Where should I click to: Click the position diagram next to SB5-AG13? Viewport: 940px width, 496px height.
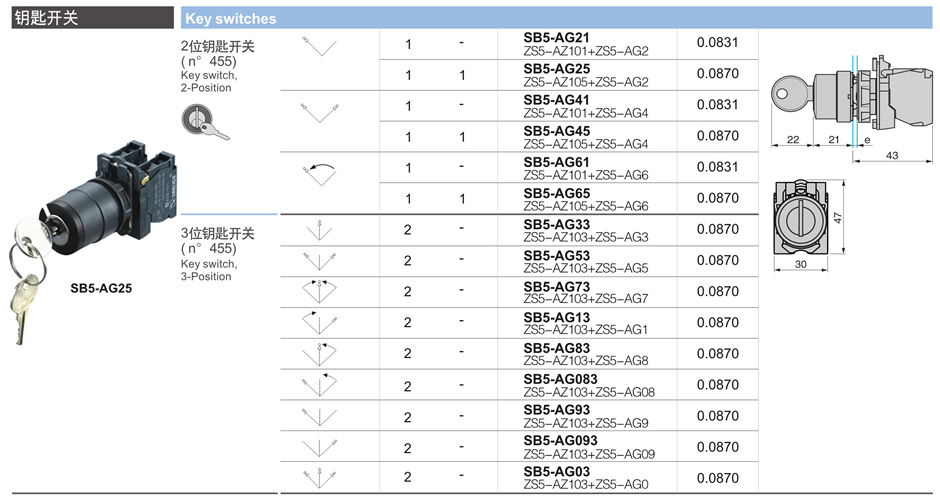[x=319, y=322]
